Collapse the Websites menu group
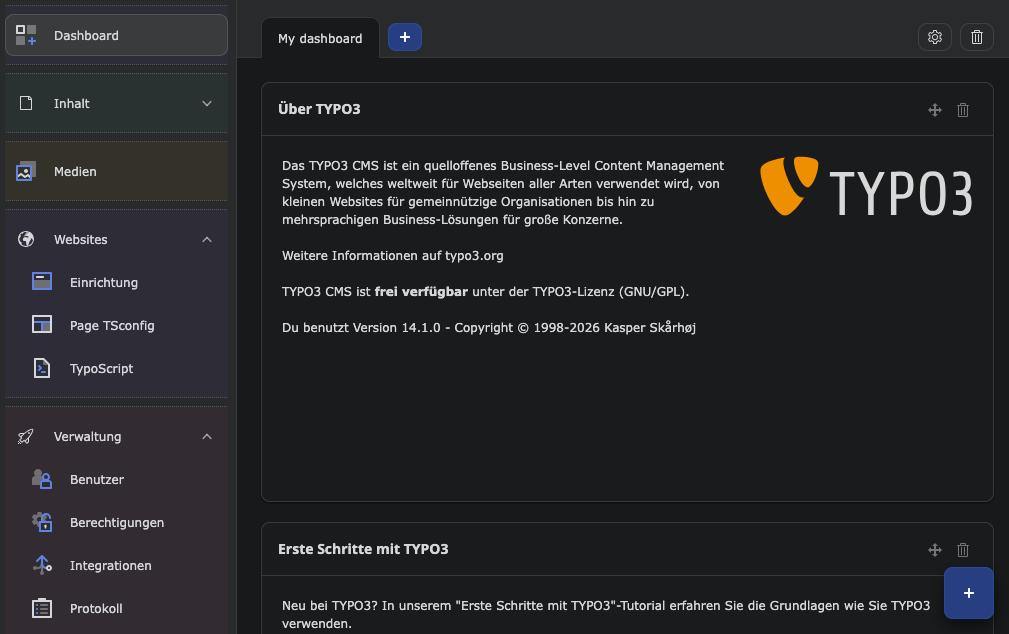 tap(207, 239)
